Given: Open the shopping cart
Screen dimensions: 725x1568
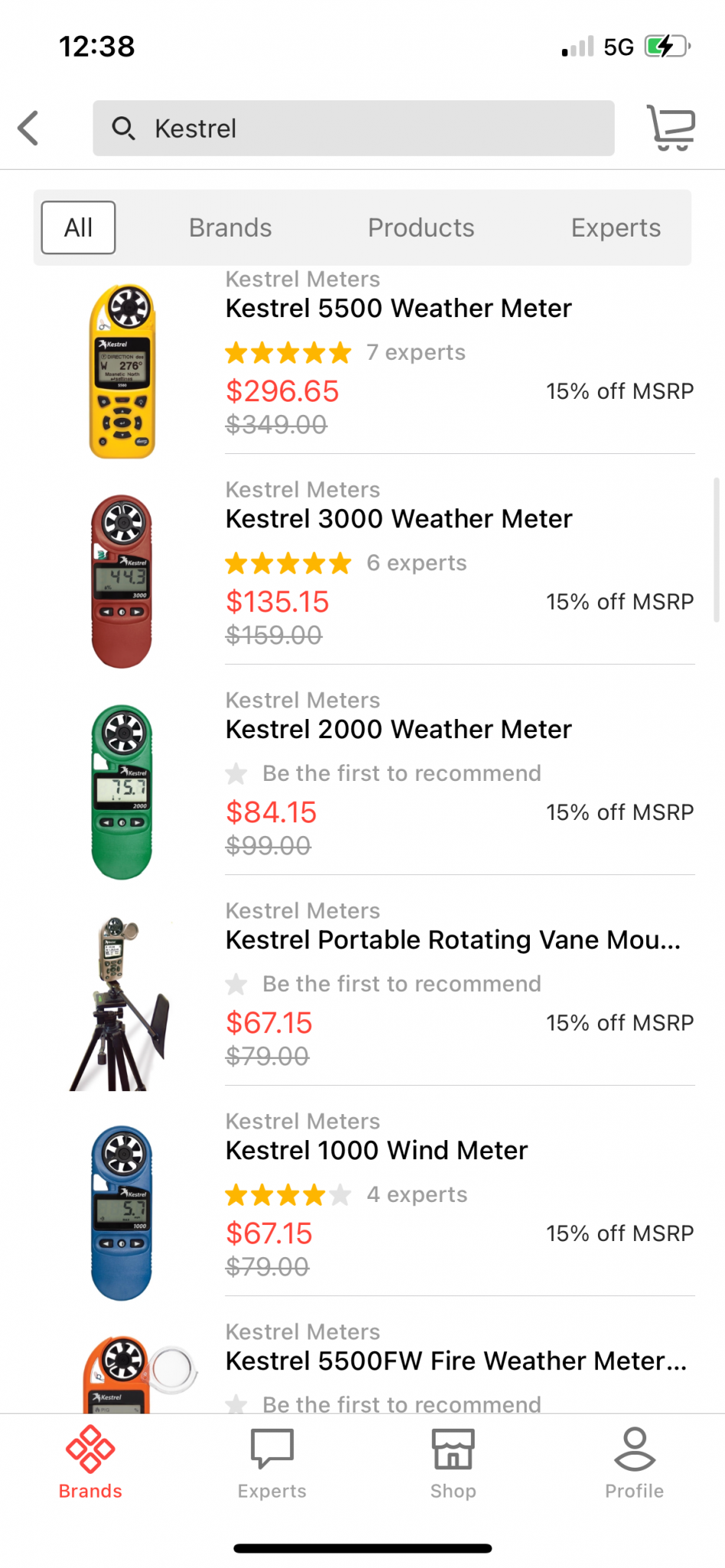Looking at the screenshot, I should 671,128.
